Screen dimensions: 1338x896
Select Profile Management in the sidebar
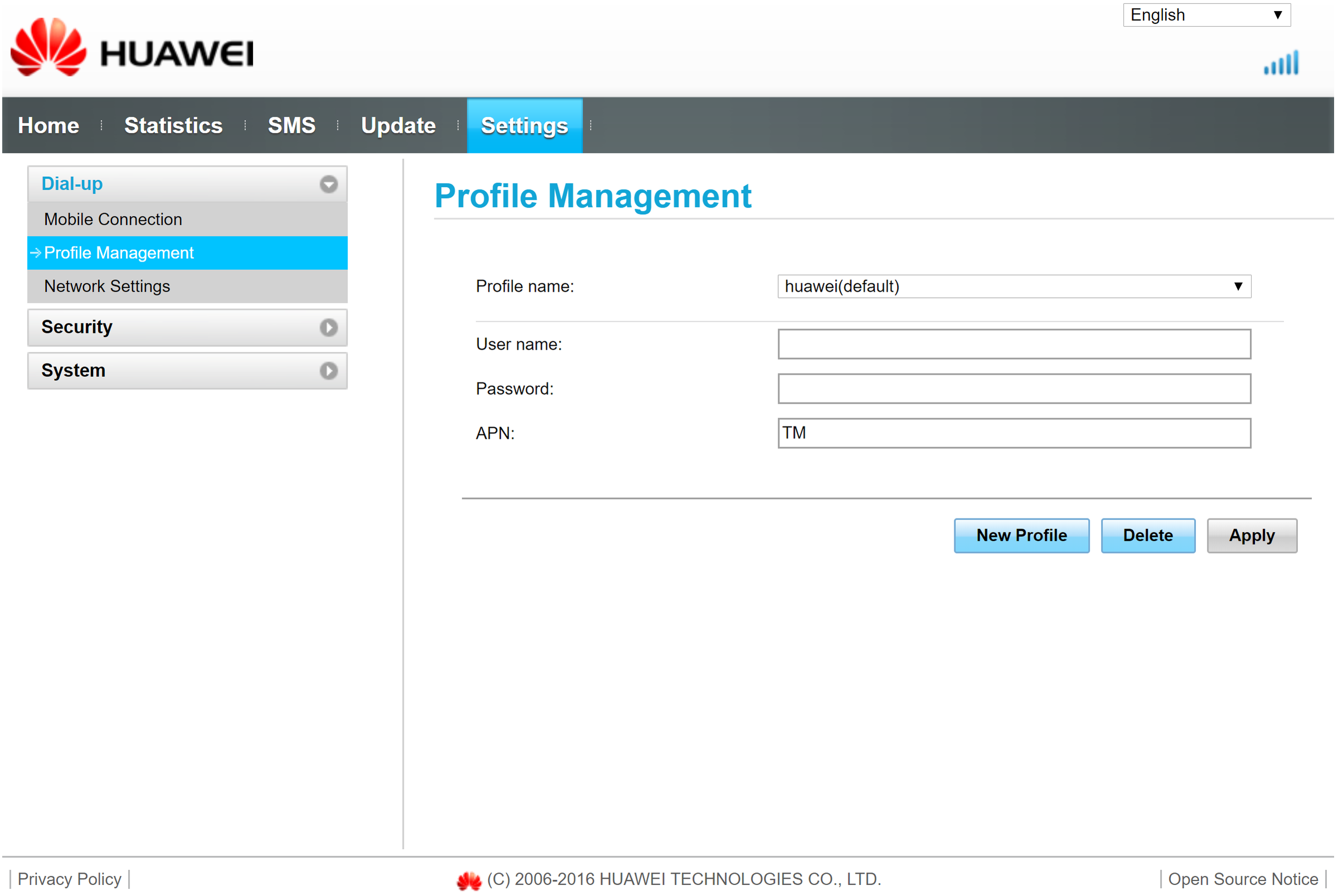tap(119, 253)
